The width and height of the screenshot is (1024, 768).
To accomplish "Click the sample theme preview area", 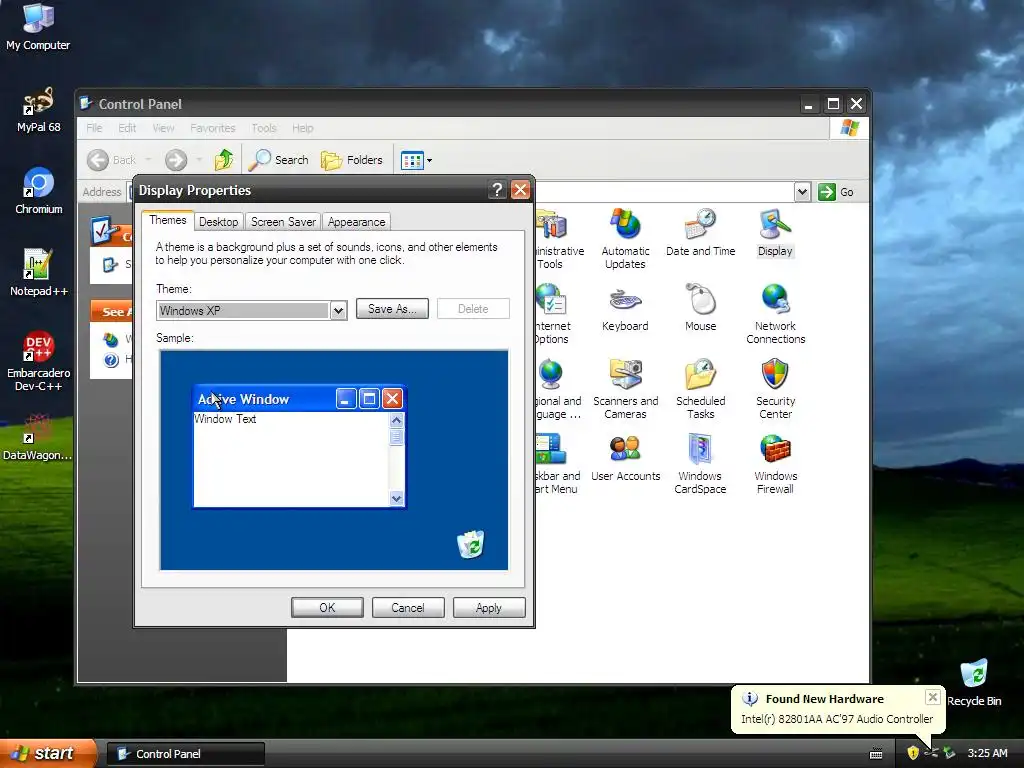I will coord(334,460).
